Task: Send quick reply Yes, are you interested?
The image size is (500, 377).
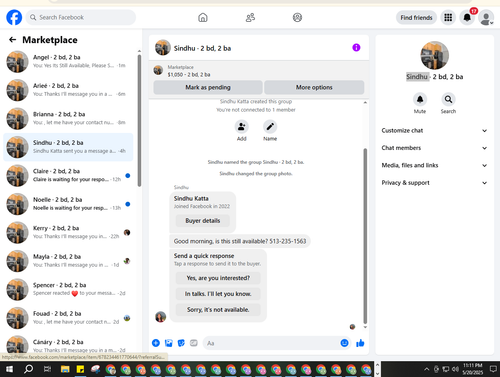Action: pyautogui.click(x=218, y=278)
